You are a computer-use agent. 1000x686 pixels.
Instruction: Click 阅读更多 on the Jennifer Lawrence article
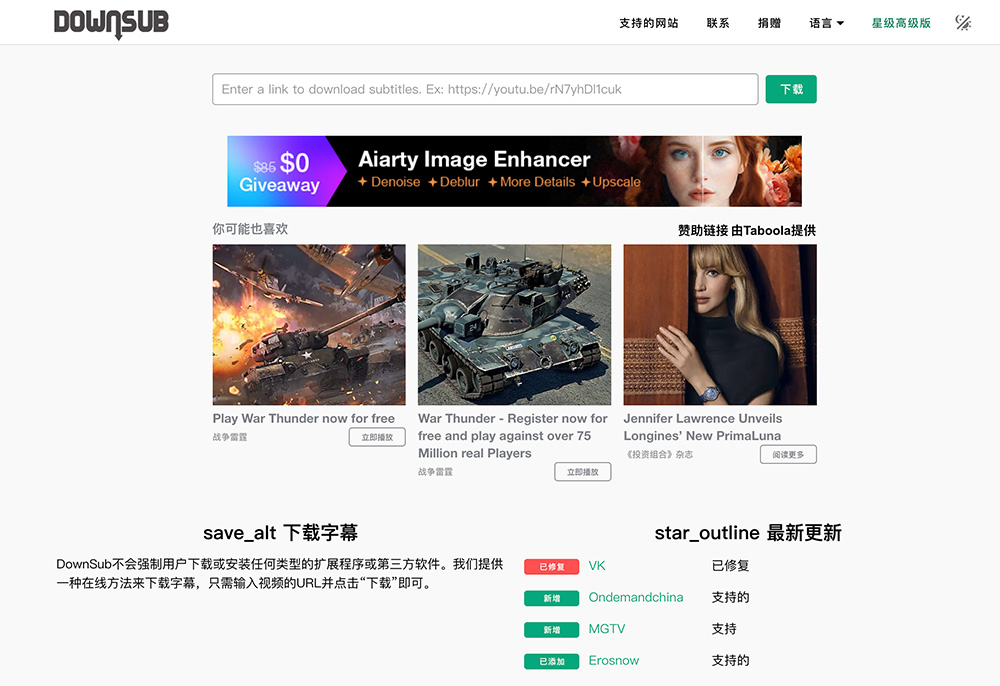coord(788,454)
